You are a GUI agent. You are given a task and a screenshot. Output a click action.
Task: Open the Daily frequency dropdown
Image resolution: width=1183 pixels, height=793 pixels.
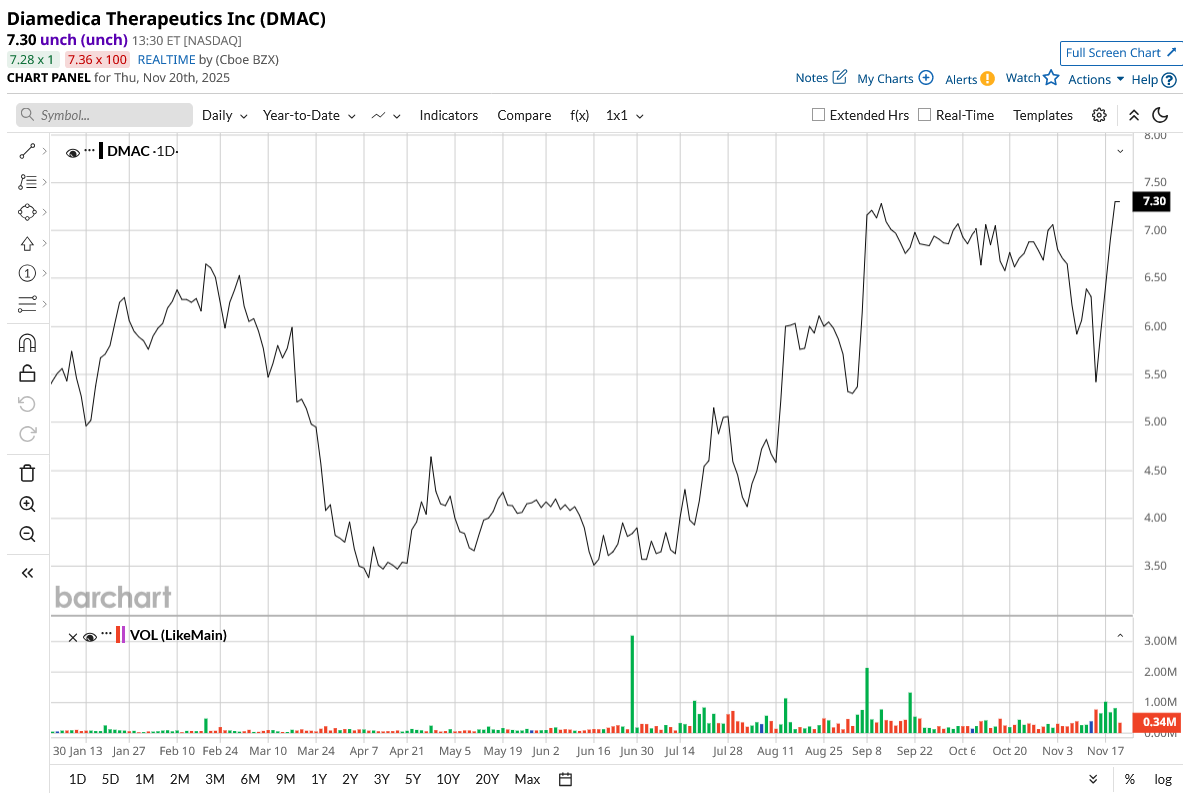click(225, 115)
